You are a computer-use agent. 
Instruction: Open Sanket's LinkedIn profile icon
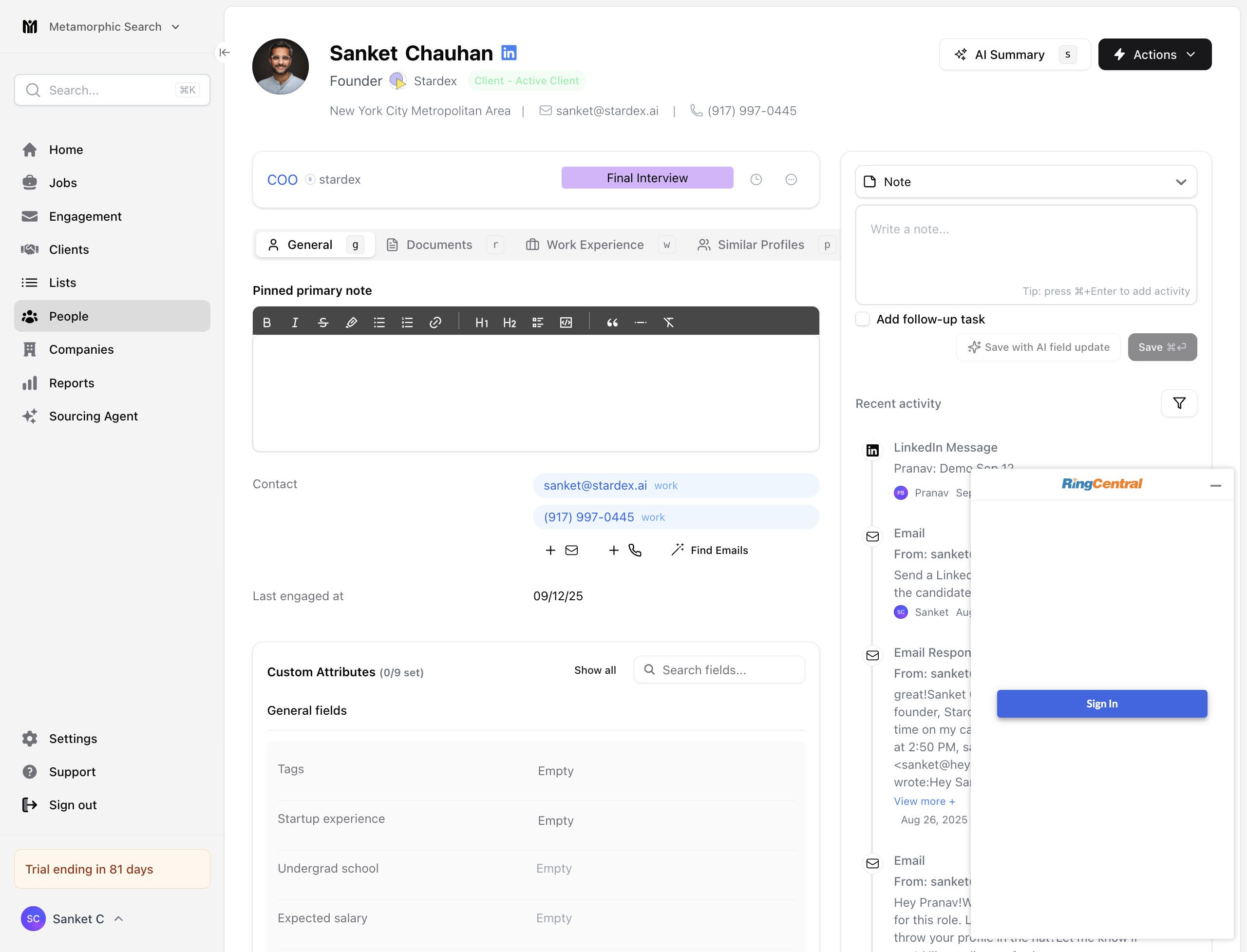pos(509,53)
